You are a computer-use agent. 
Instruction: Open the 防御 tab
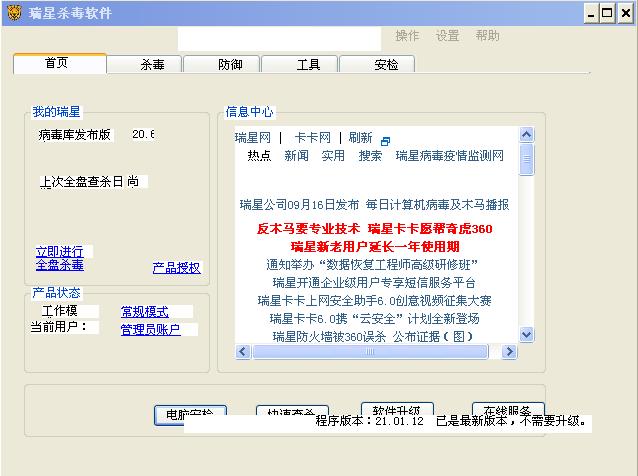221,64
